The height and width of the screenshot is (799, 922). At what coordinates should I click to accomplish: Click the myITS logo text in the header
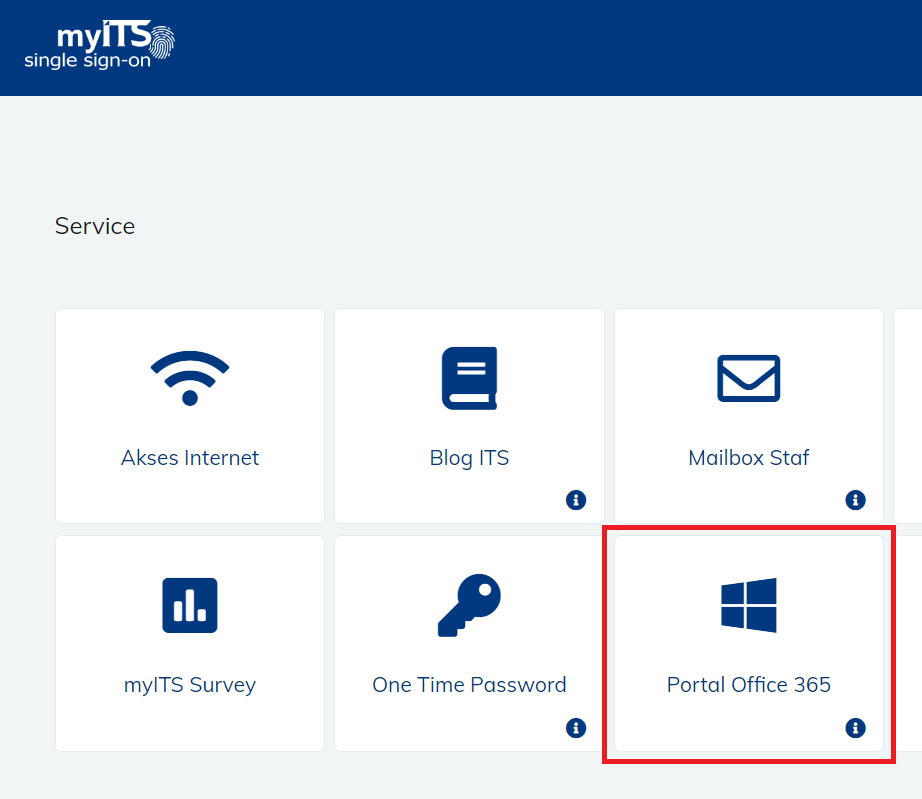100,36
